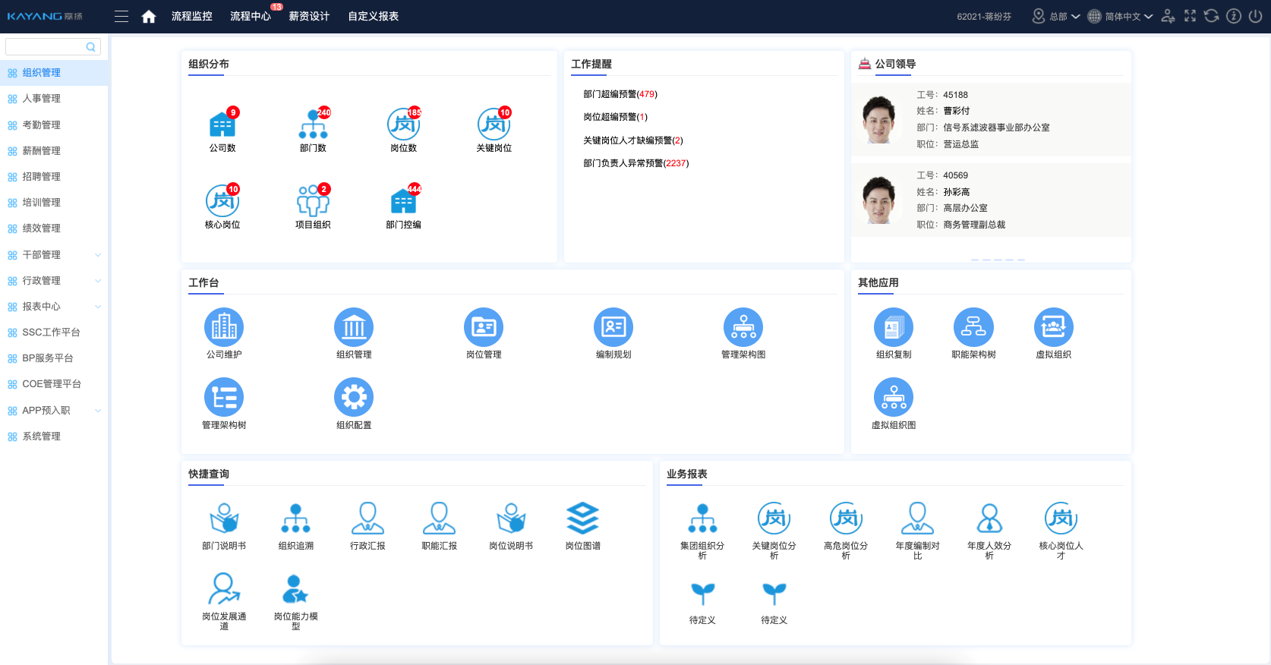Open the 编制规划 workbench icon
Screen dimensions: 1271x665
tap(613, 327)
